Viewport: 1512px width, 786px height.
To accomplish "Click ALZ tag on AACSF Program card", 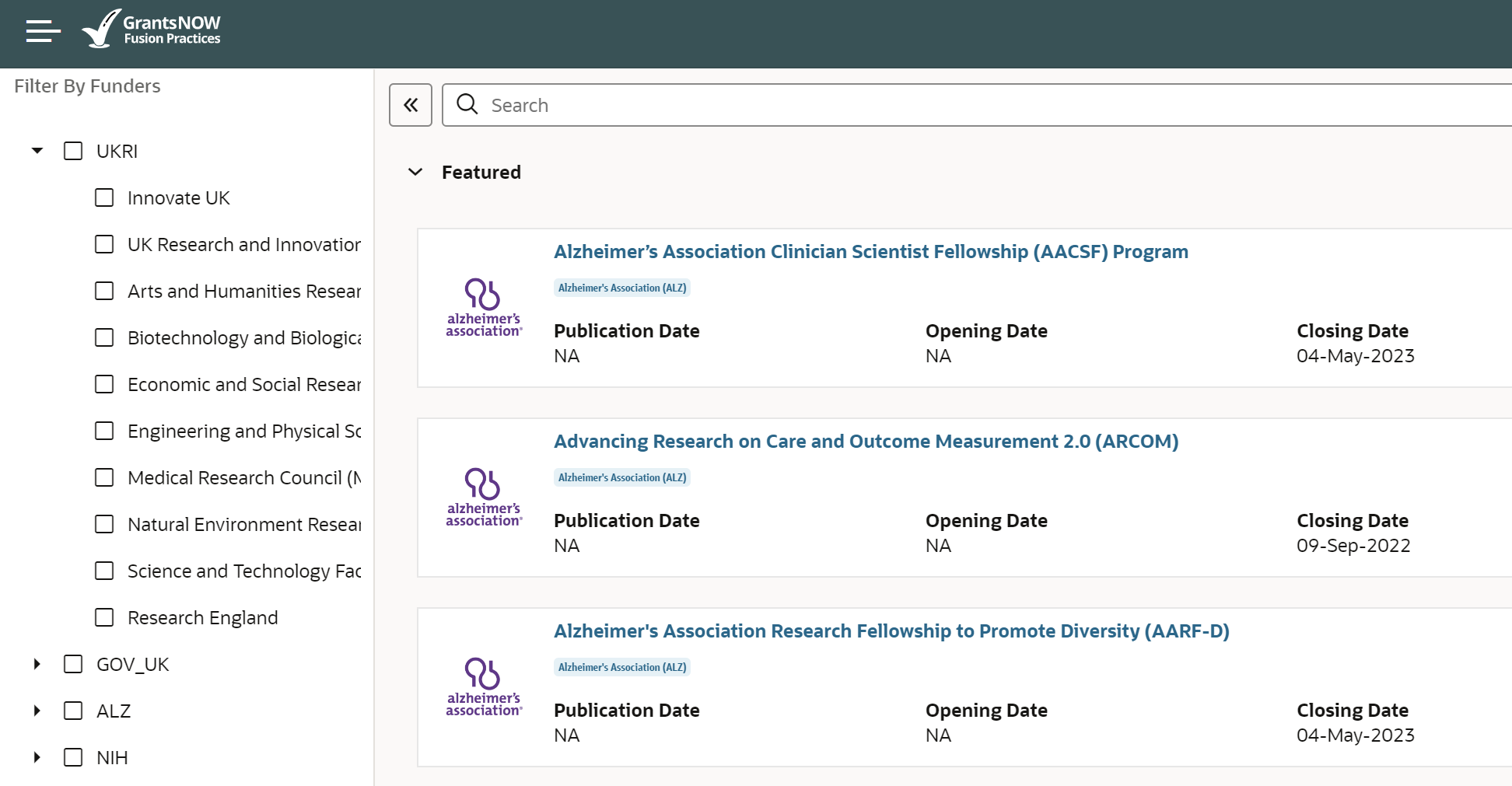I will pos(622,288).
